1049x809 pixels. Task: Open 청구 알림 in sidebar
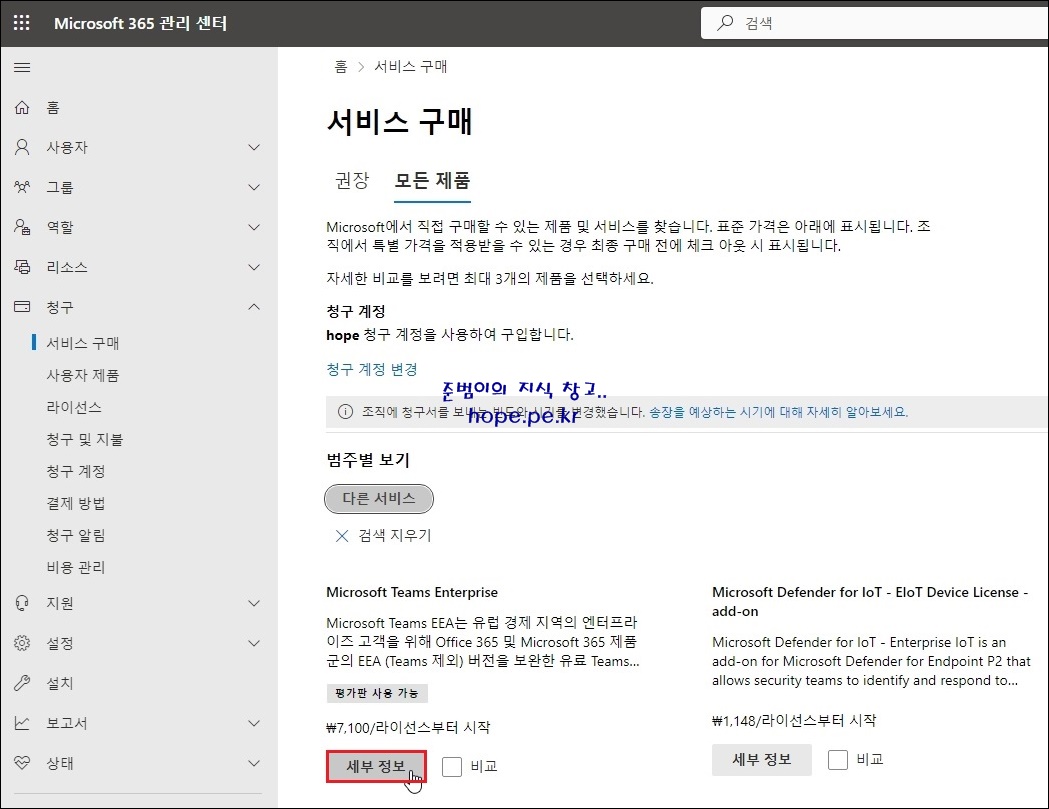coord(76,536)
